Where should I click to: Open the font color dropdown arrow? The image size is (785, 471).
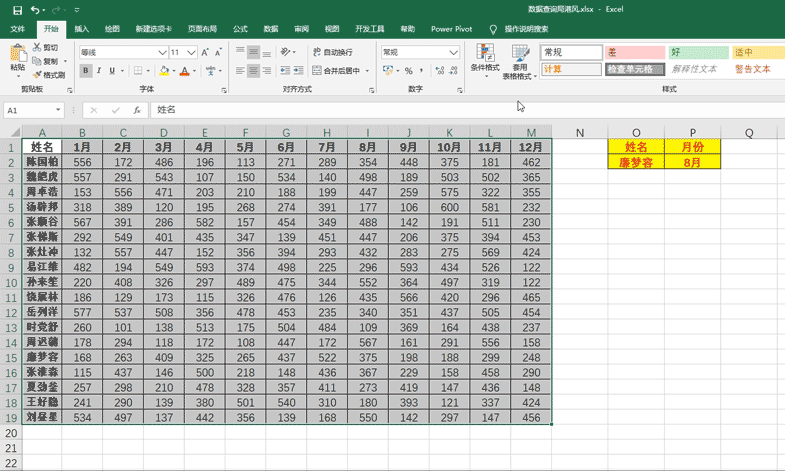194,71
